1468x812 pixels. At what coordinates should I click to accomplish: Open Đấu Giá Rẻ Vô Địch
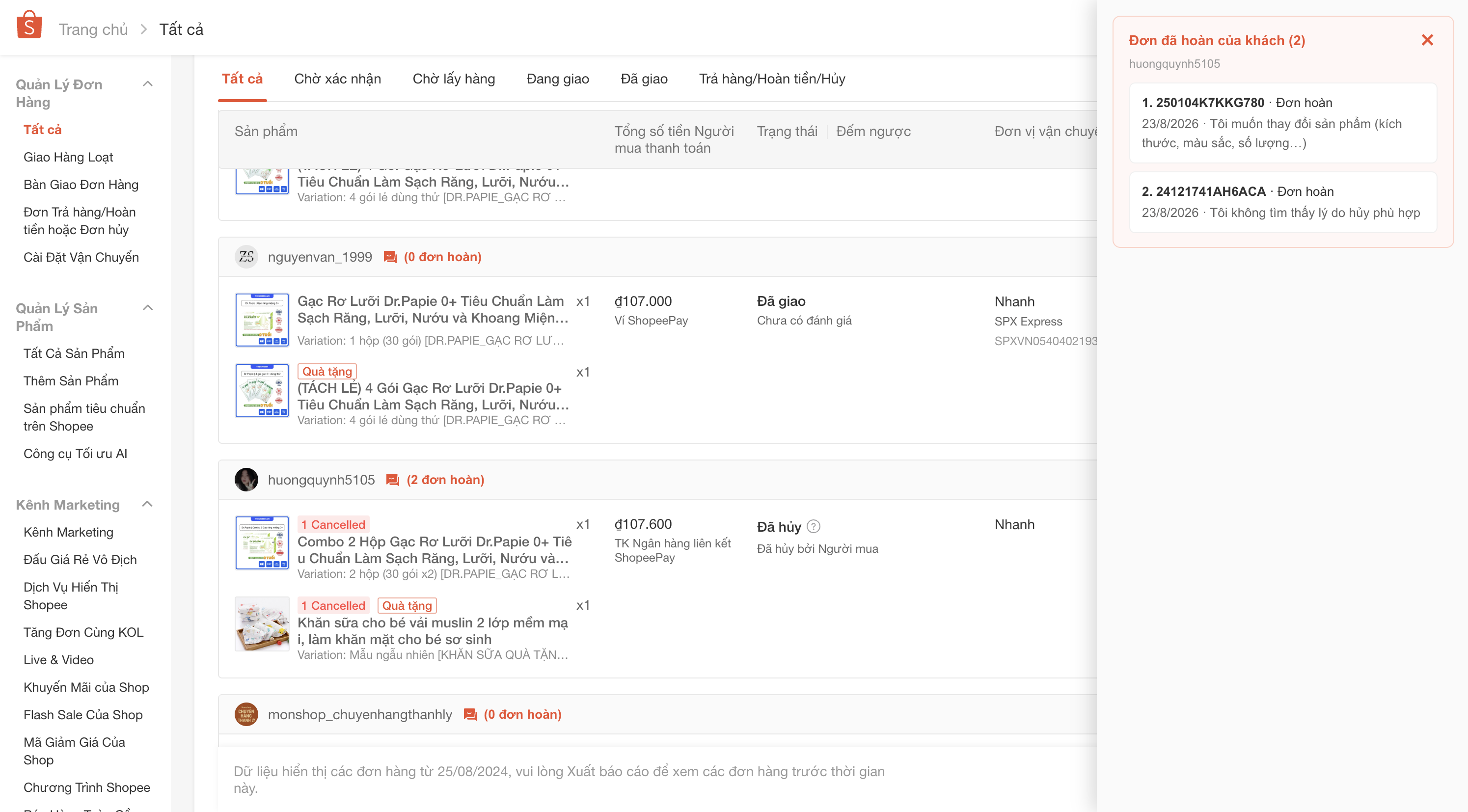(x=81, y=560)
